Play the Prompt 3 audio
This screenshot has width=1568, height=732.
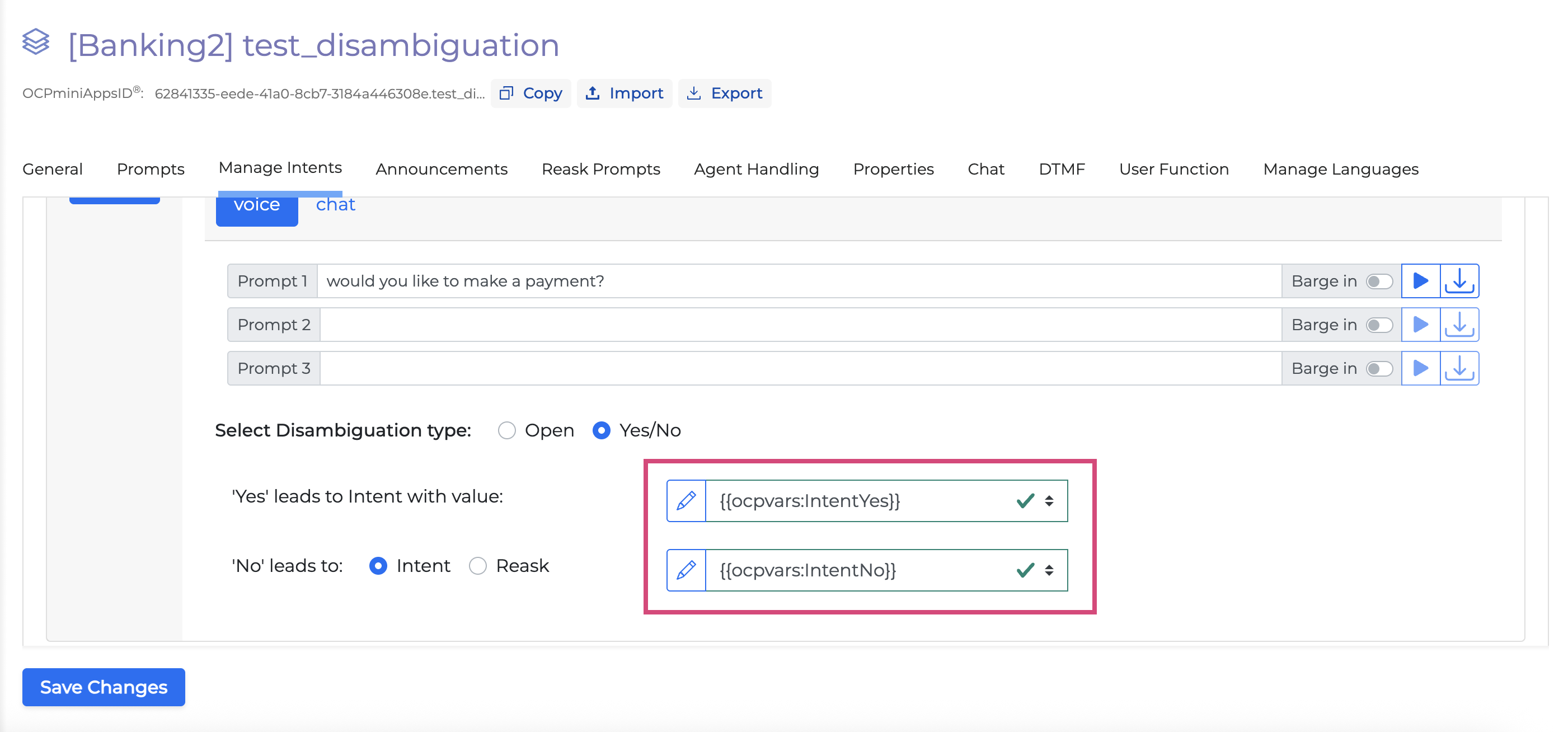(1420, 369)
